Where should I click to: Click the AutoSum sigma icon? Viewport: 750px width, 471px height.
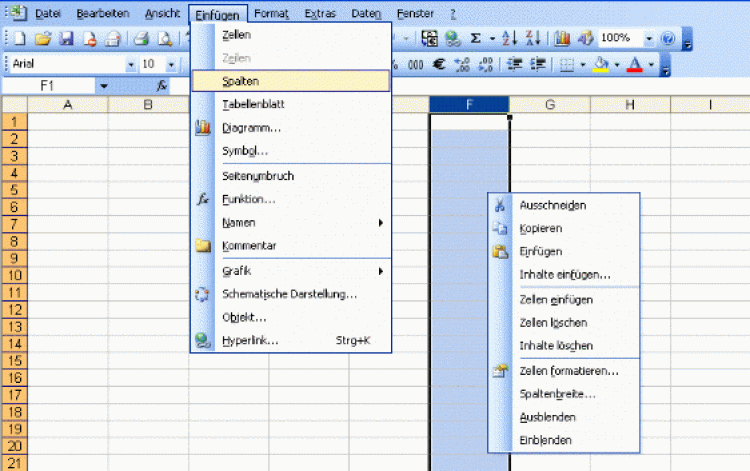click(476, 39)
